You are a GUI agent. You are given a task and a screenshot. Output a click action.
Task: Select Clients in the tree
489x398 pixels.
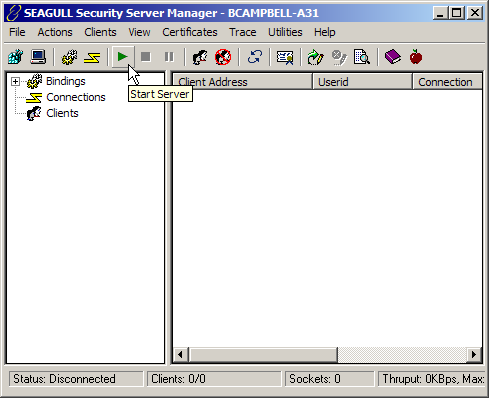tap(62, 113)
